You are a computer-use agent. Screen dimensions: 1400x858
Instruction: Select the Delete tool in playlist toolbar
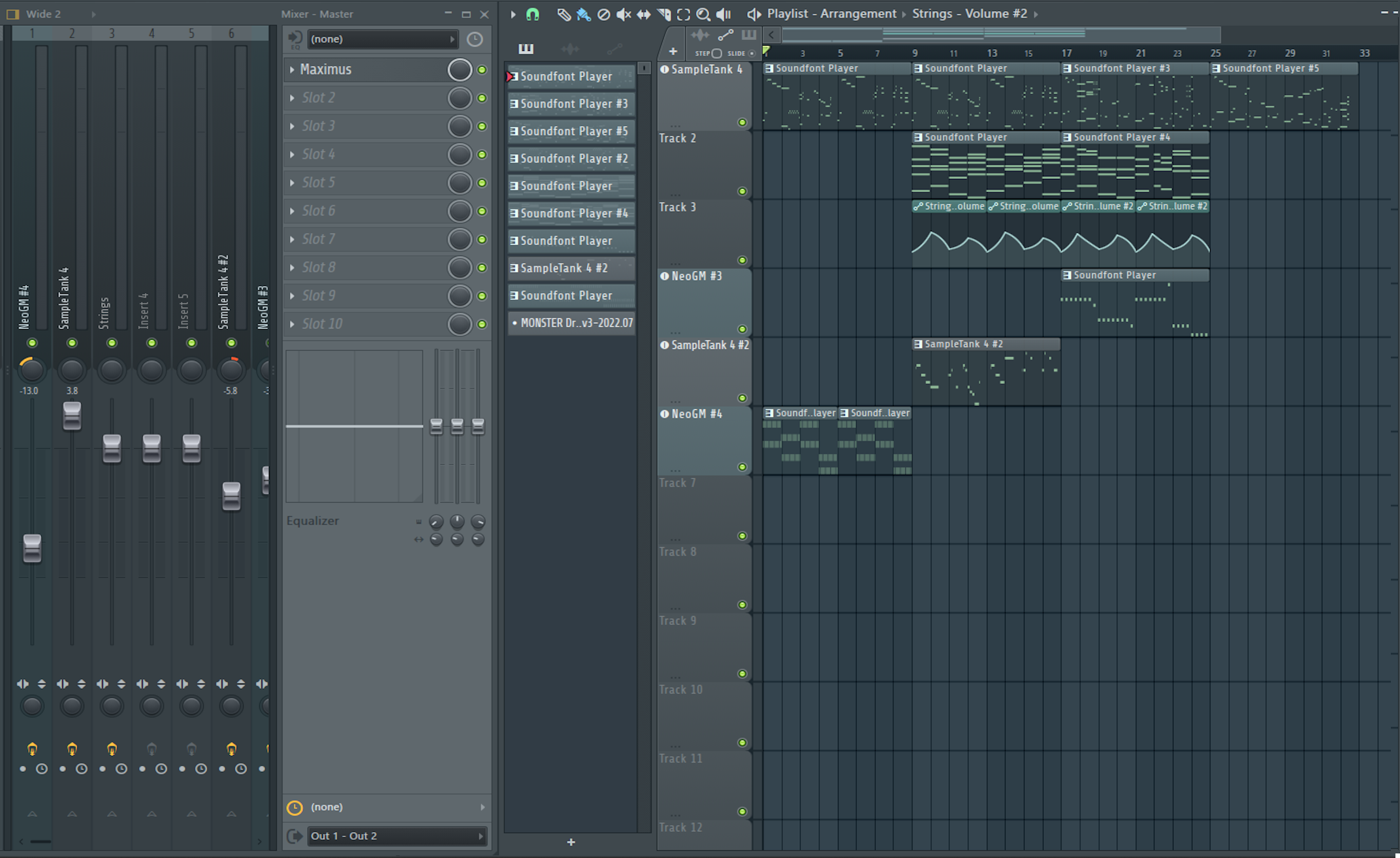point(603,14)
